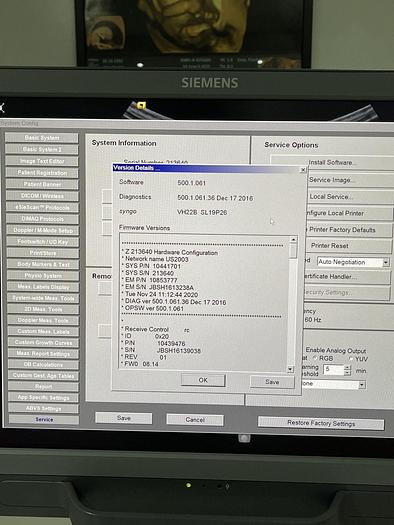
Task: Select the Service page in sidebar
Action: tap(44, 419)
